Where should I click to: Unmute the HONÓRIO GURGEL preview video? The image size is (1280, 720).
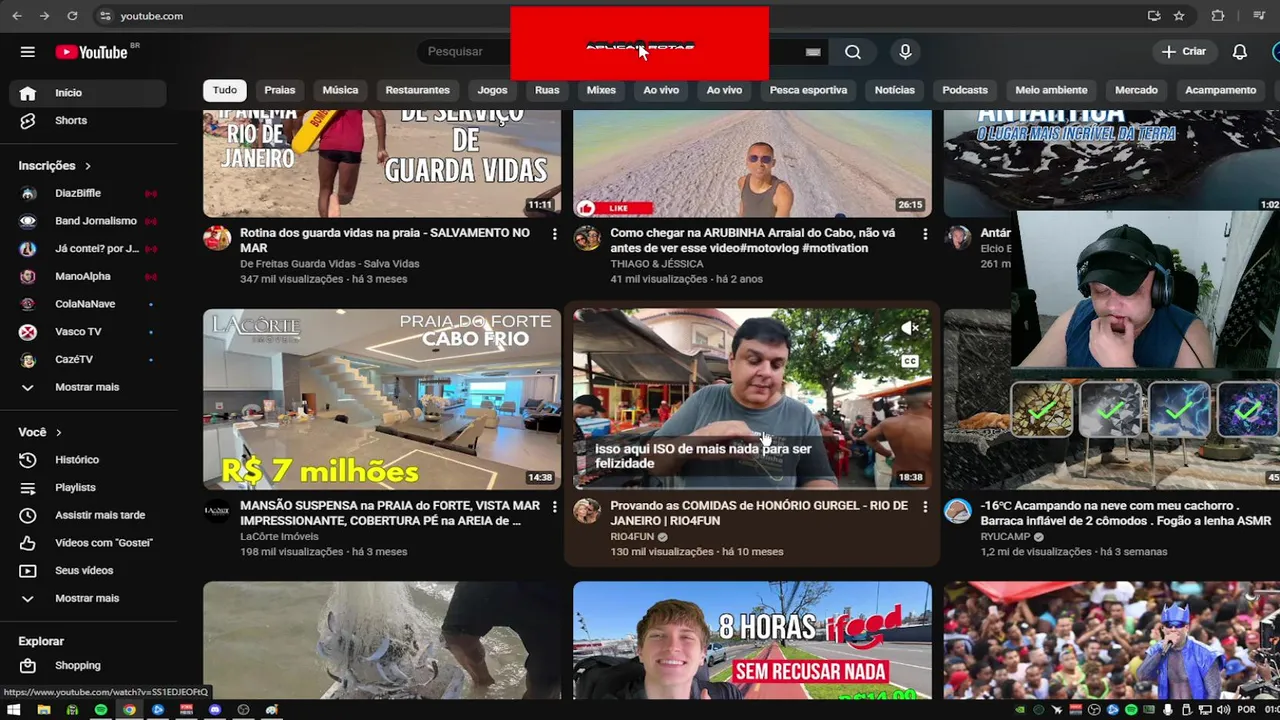click(910, 328)
